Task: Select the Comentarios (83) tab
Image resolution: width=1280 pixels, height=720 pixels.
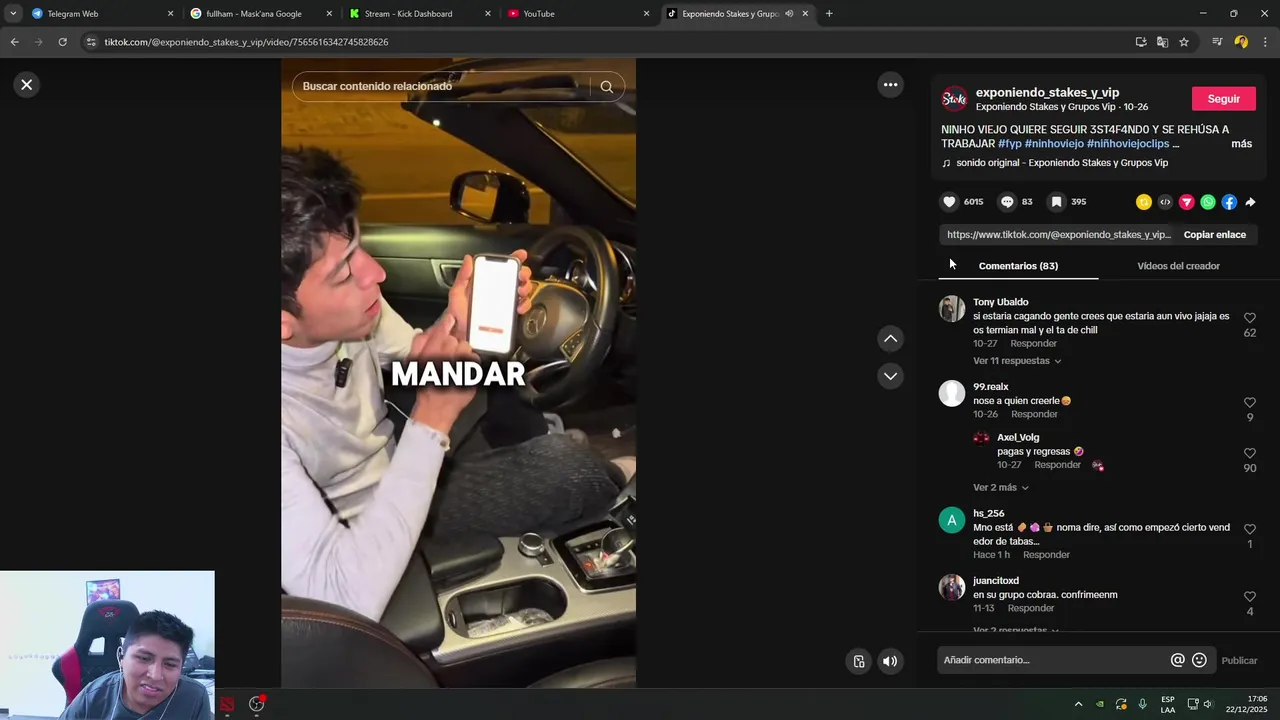Action: pyautogui.click(x=1018, y=266)
